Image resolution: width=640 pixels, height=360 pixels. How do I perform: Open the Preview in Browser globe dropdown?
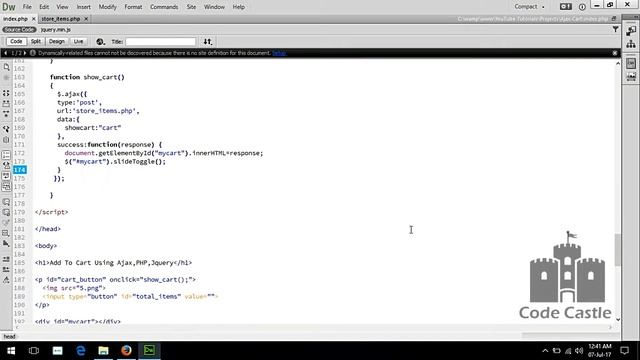tap(100, 41)
